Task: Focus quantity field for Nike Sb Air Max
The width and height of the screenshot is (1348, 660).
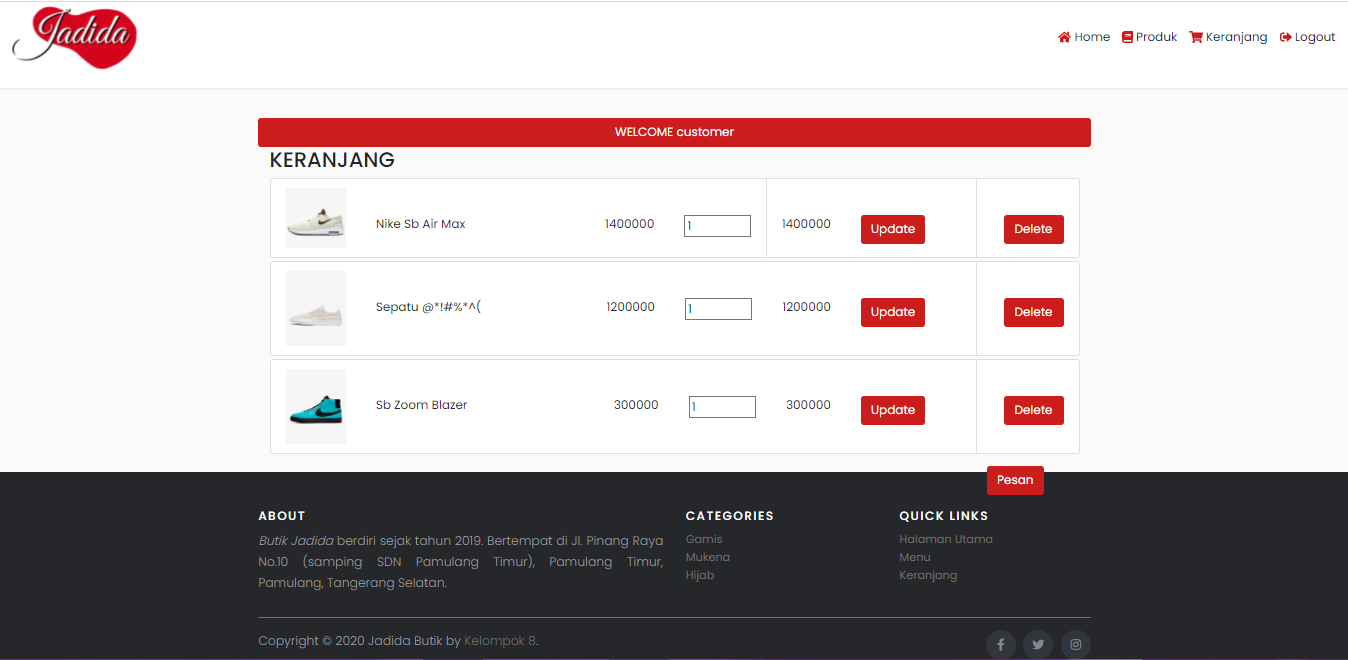Action: click(x=717, y=226)
